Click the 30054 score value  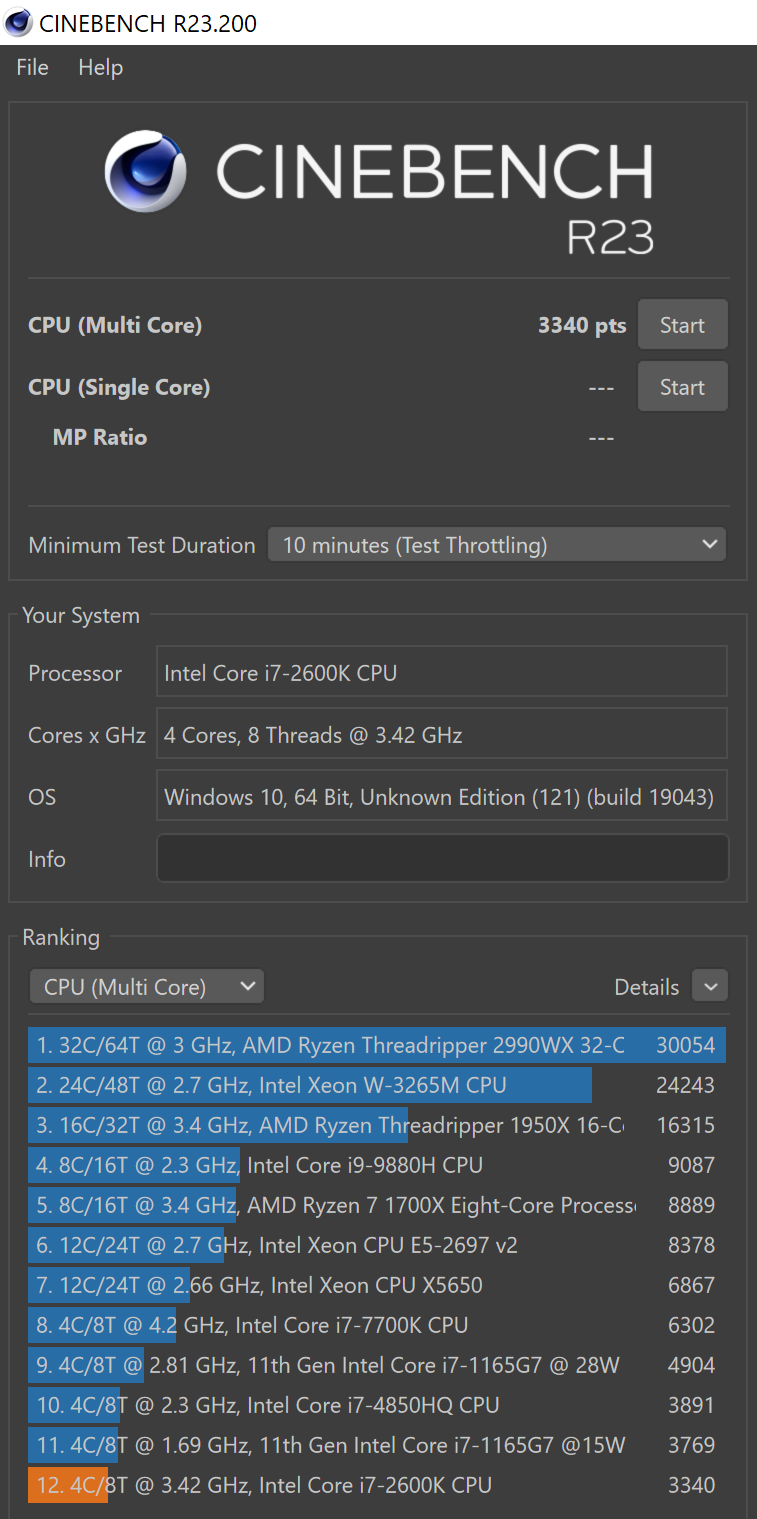tap(685, 1045)
